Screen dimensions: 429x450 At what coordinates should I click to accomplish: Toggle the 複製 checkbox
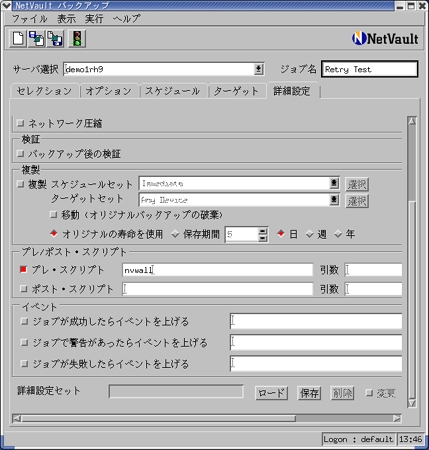tap(21, 184)
